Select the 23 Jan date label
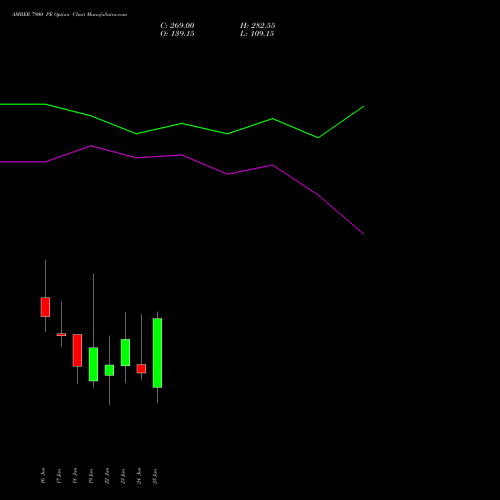The width and height of the screenshot is (500, 500). (x=123, y=476)
